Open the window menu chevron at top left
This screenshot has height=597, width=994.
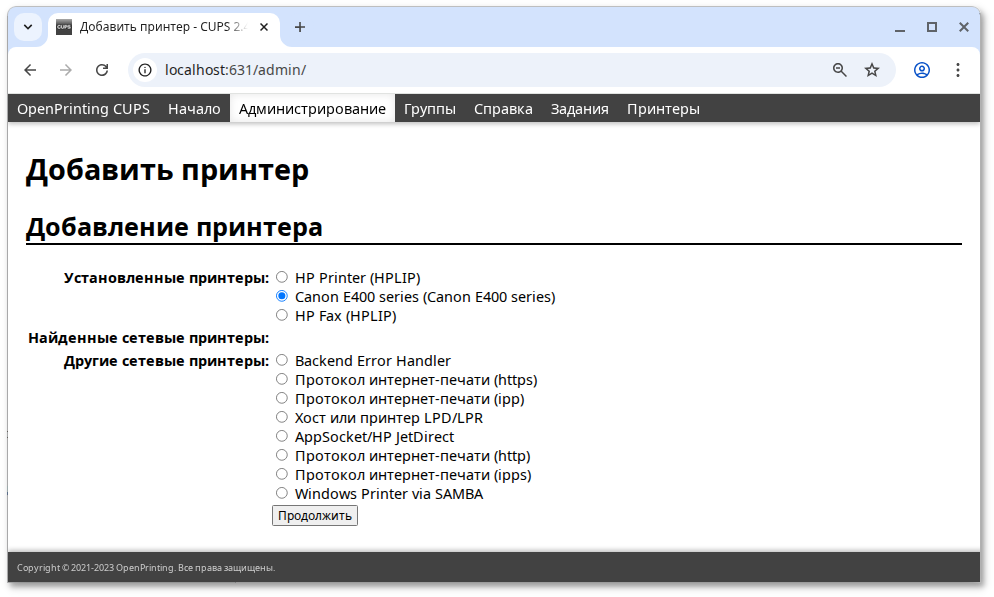26,27
